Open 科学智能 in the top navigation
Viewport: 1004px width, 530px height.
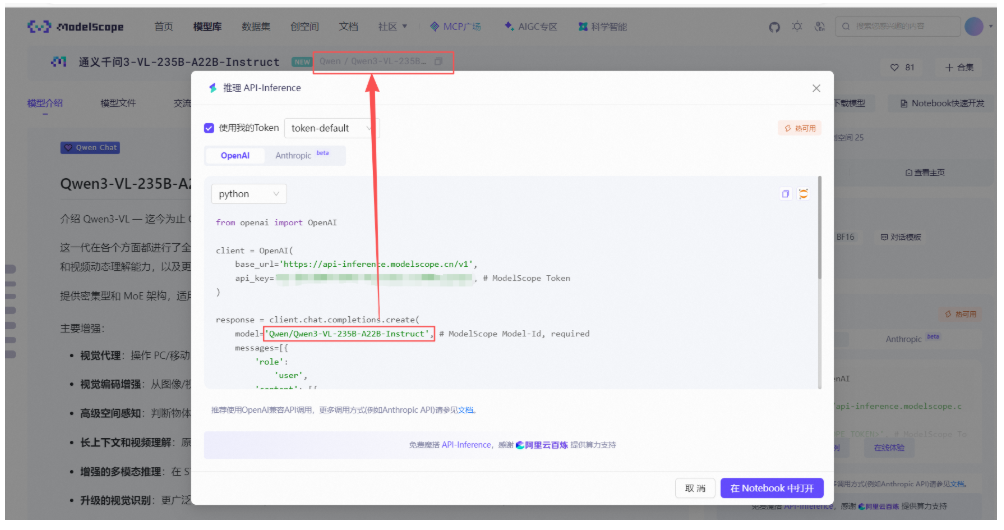[603, 26]
